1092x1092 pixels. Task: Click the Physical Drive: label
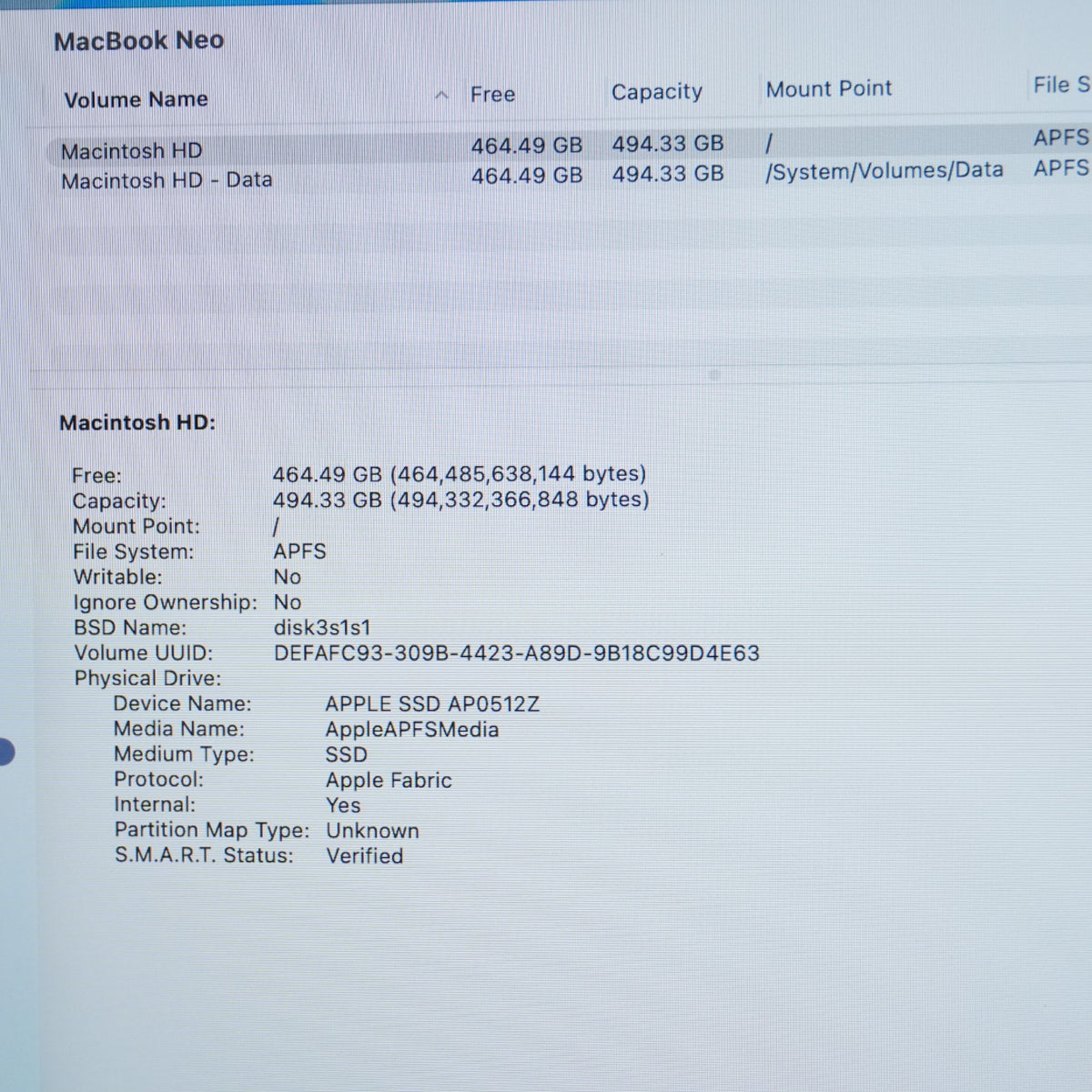[147, 679]
